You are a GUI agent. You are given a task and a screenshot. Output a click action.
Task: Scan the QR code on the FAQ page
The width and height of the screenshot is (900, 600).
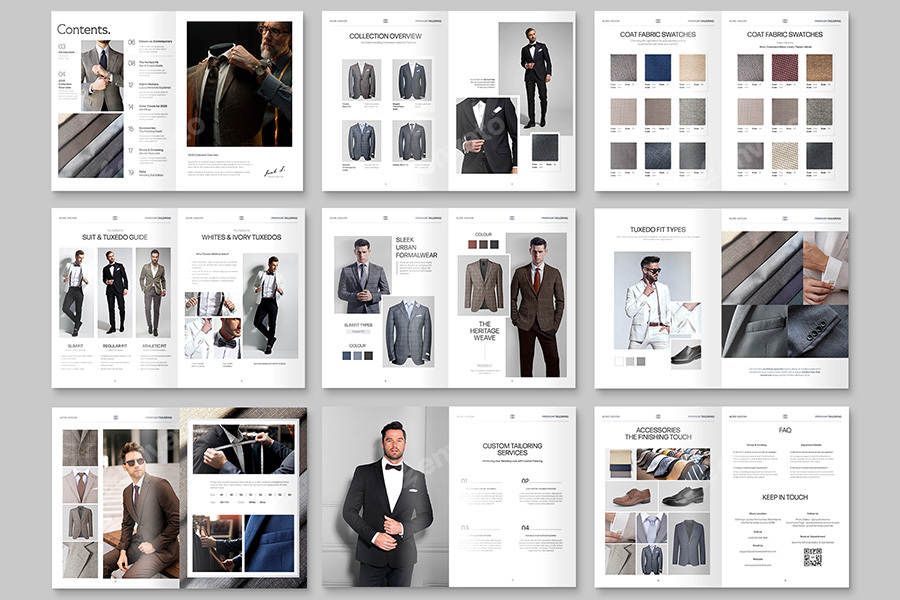point(812,558)
